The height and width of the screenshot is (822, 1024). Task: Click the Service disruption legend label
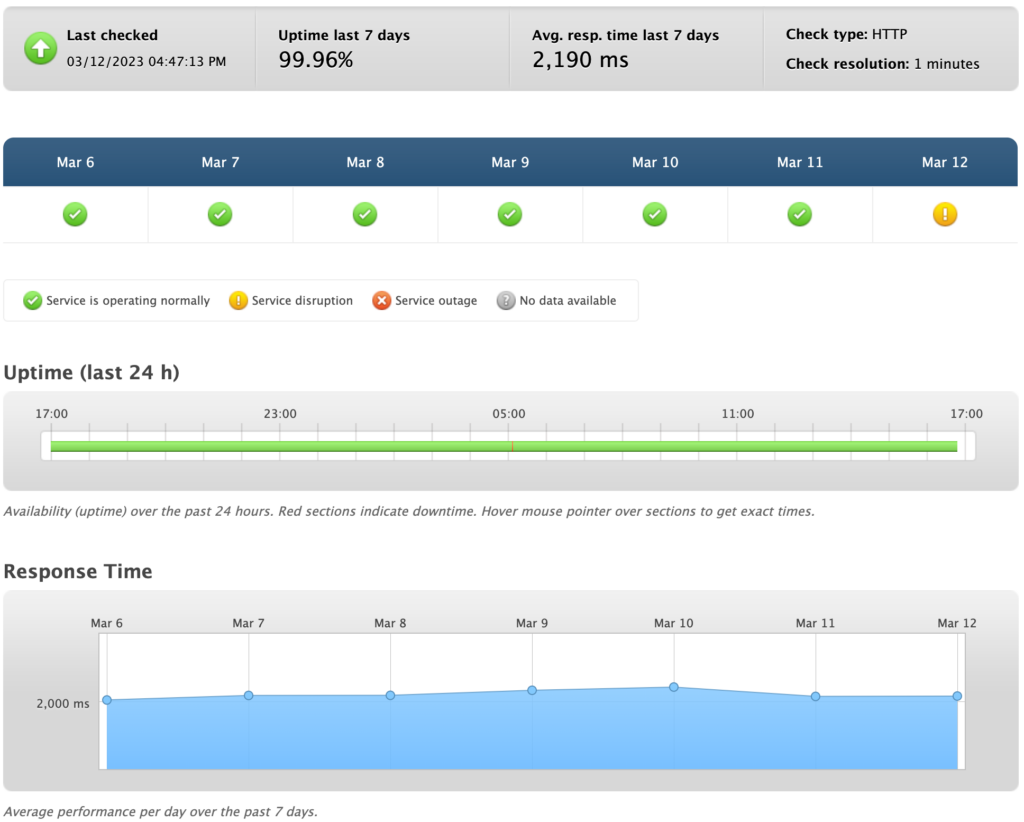(x=302, y=300)
